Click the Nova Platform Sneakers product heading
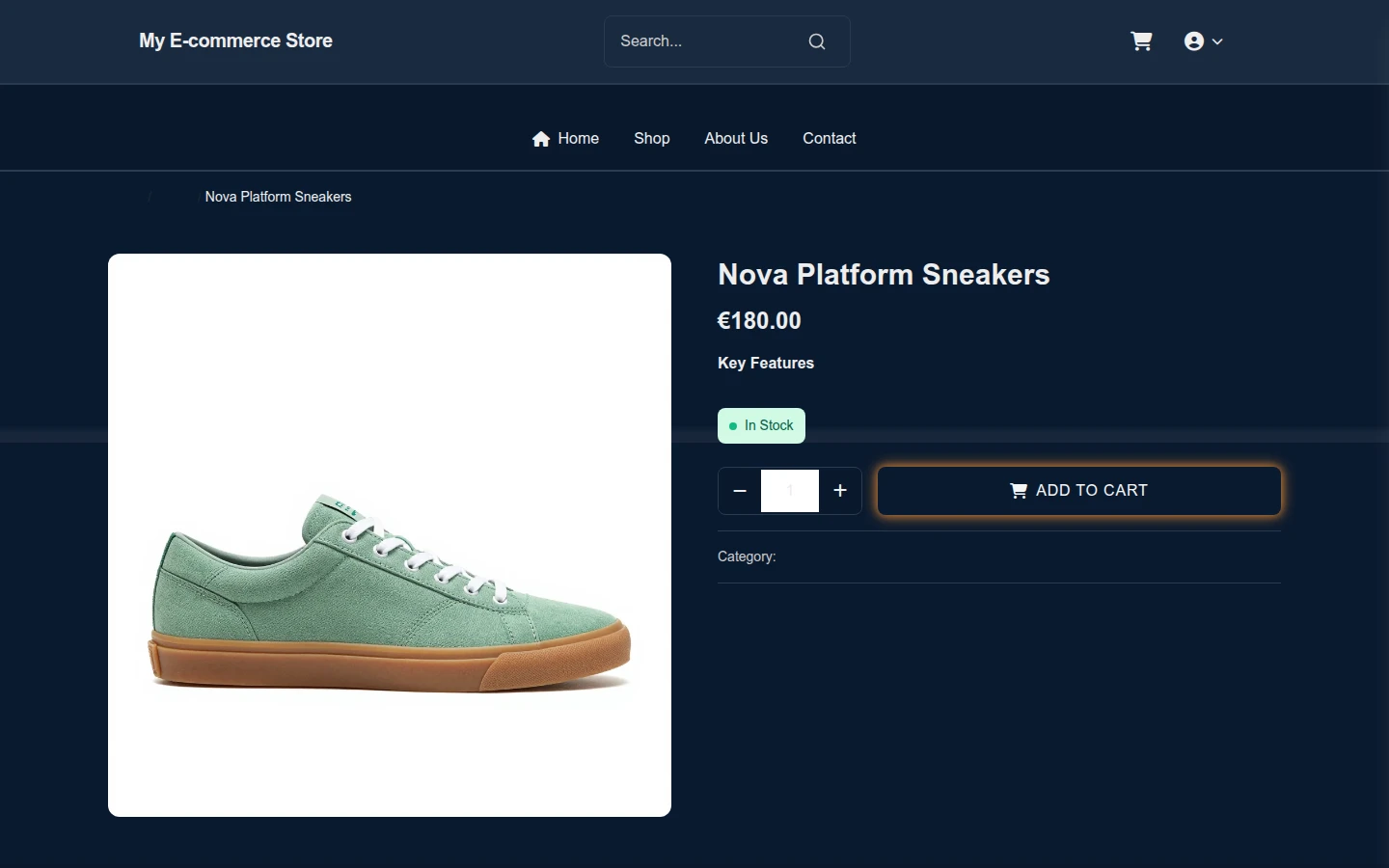 tap(884, 275)
